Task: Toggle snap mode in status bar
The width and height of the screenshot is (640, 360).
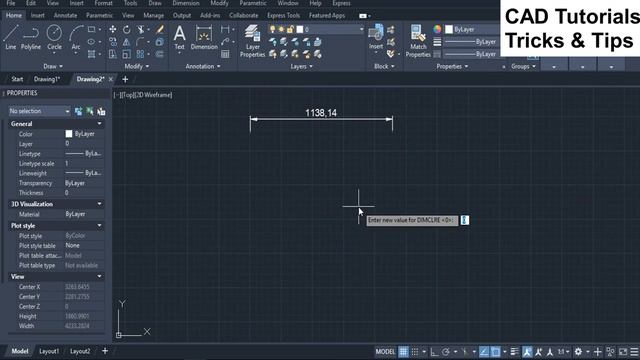Action: (x=415, y=351)
